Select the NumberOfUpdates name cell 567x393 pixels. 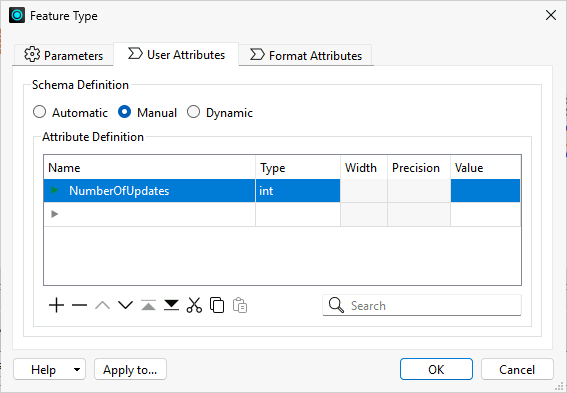click(149, 191)
